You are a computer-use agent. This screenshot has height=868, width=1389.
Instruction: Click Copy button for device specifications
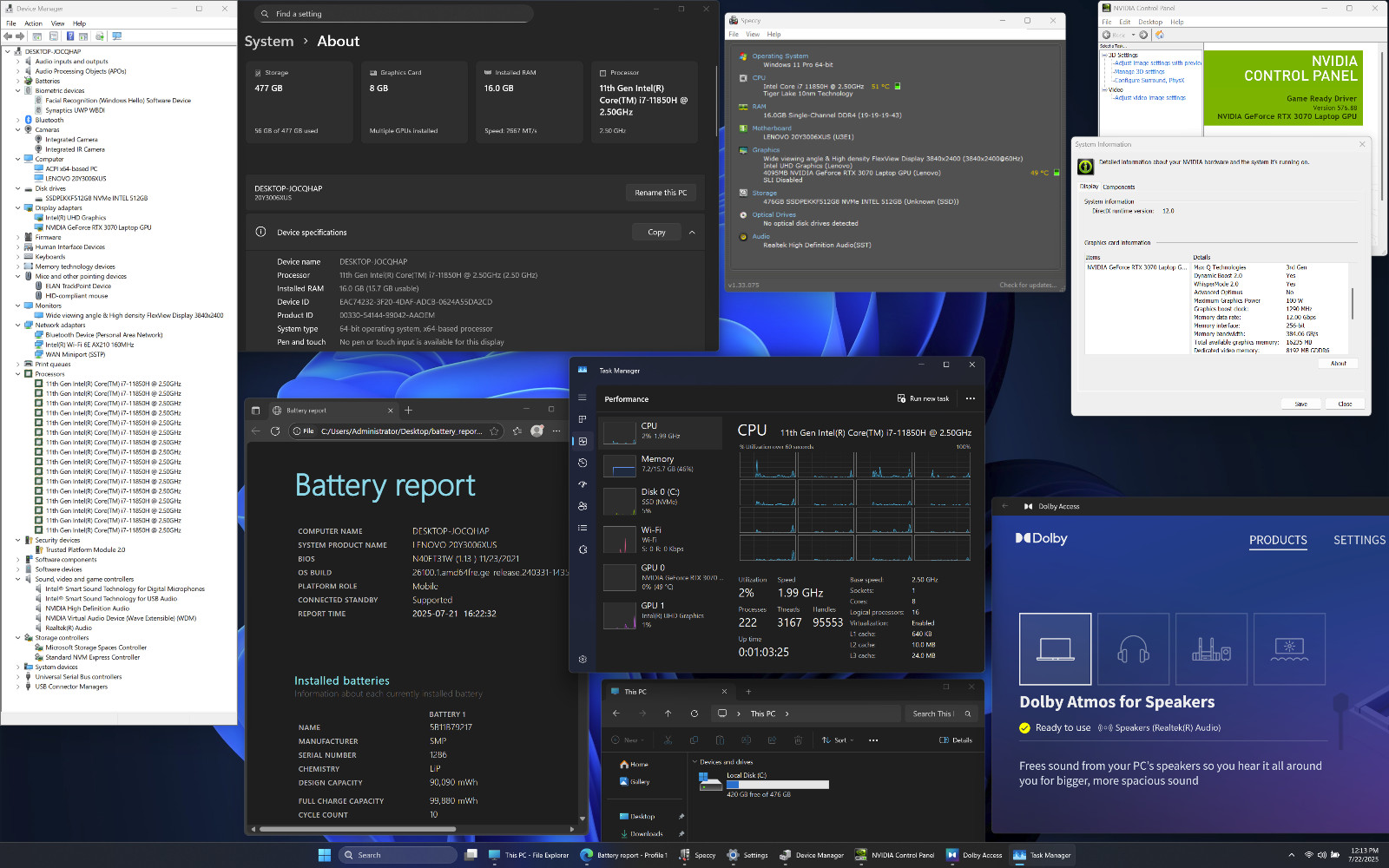[657, 233]
